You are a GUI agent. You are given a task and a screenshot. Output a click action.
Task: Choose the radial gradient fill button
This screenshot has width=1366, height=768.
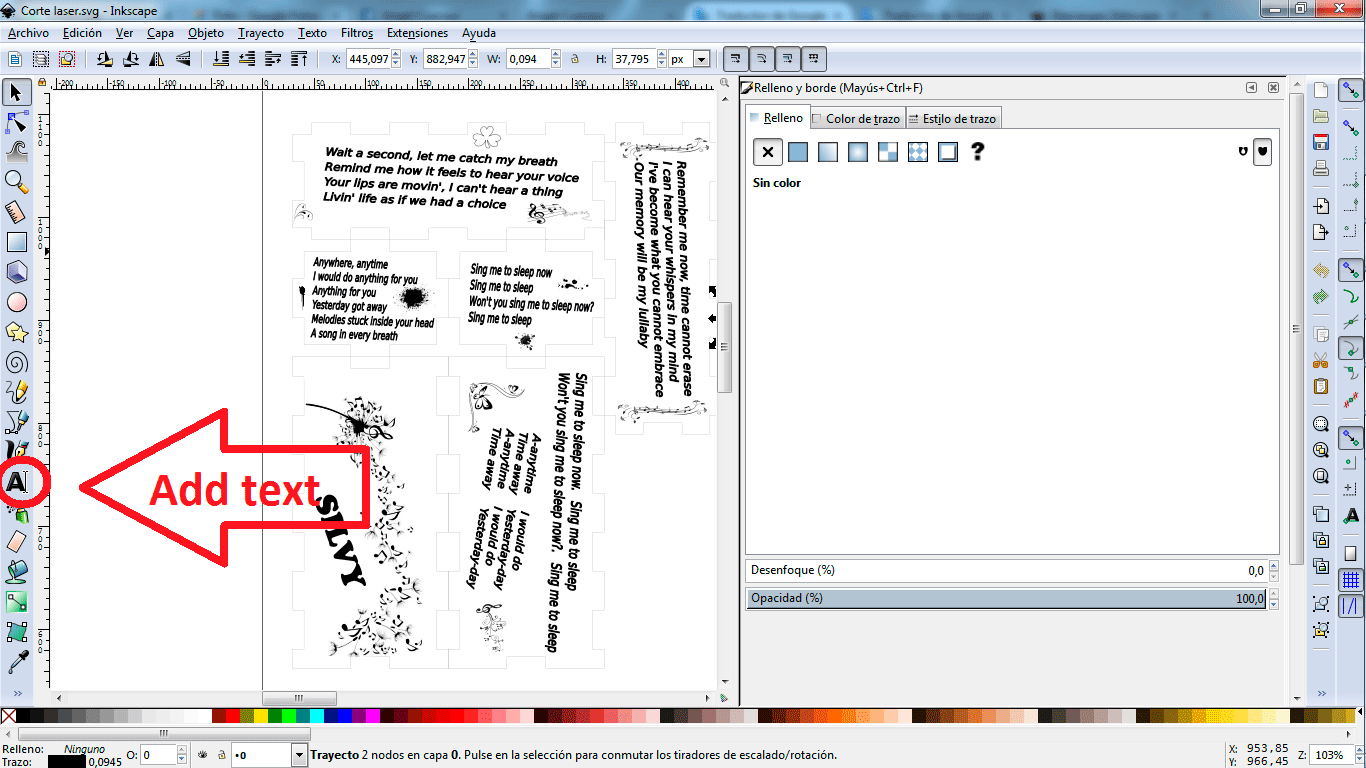858,152
